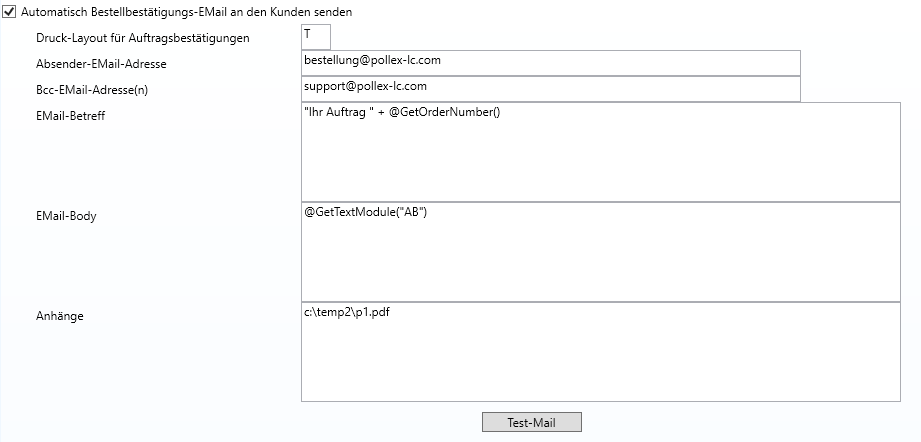Place cursor on support@pollex-lc.com address text
Screen dimensions: 921x442
(x=366, y=86)
